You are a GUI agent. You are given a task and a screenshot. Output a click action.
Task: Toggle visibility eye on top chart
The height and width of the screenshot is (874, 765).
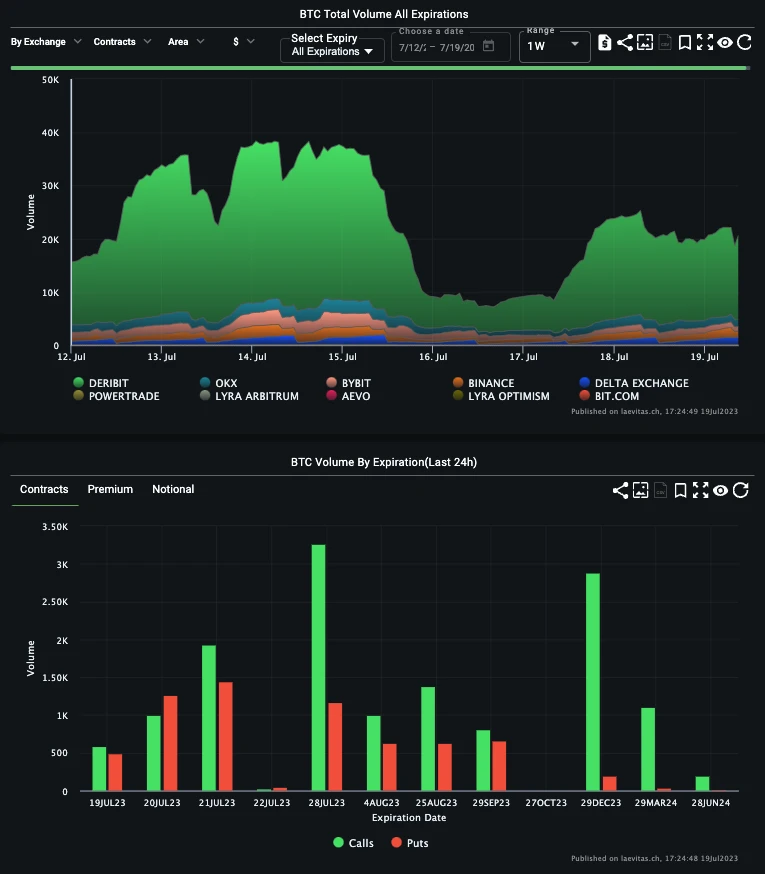(724, 42)
